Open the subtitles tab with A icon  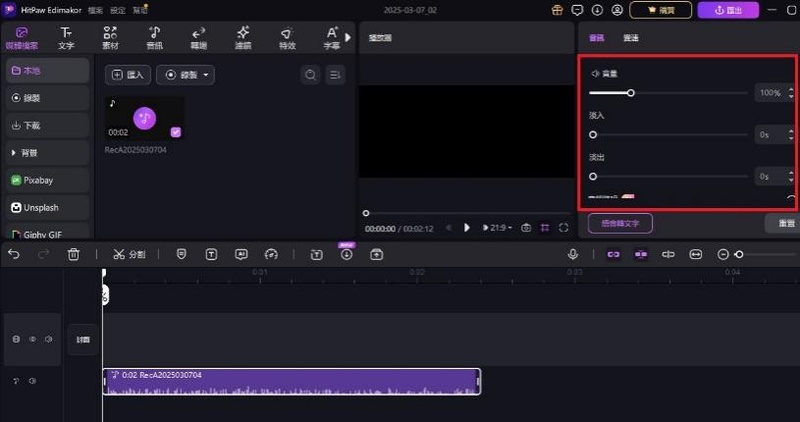click(332, 38)
